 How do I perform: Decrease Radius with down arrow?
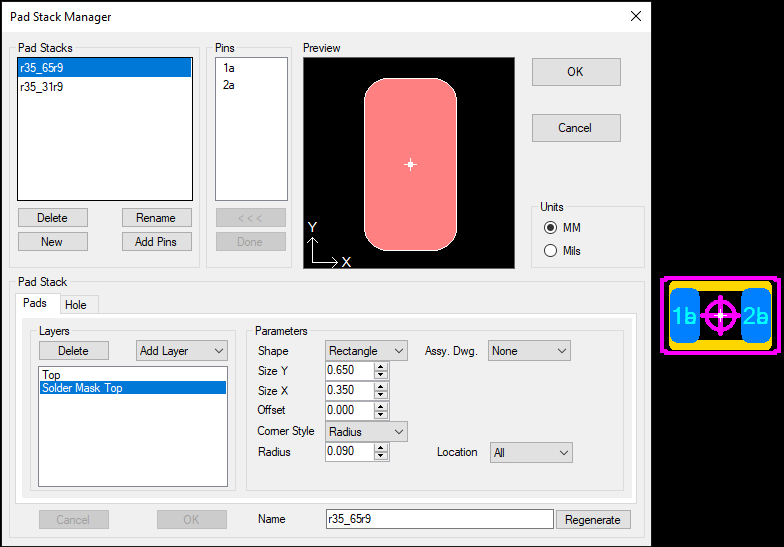381,457
